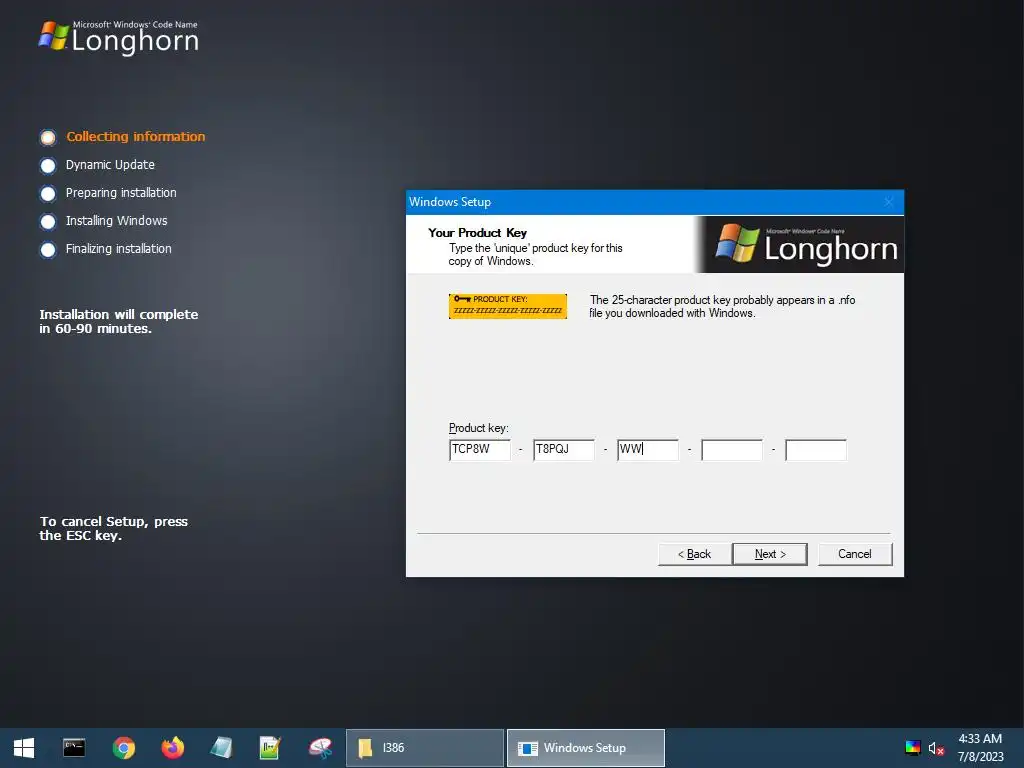Close the Windows Setup dialog window

point(889,202)
